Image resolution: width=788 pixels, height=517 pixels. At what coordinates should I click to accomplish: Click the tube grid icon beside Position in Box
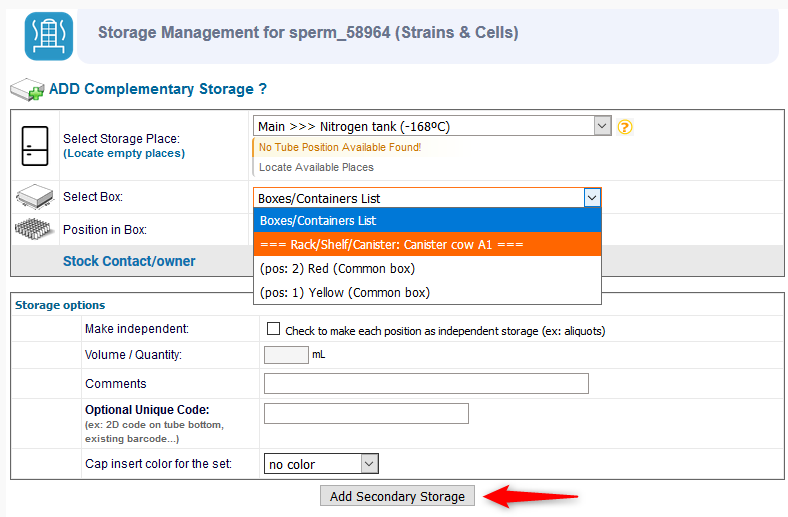click(x=34, y=229)
